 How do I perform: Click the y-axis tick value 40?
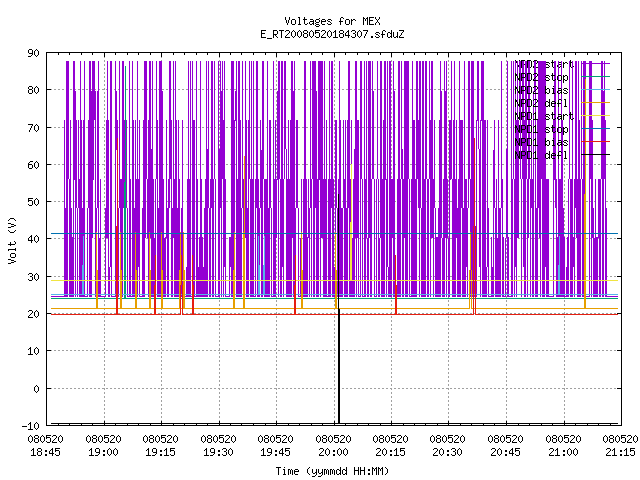(x=33, y=239)
